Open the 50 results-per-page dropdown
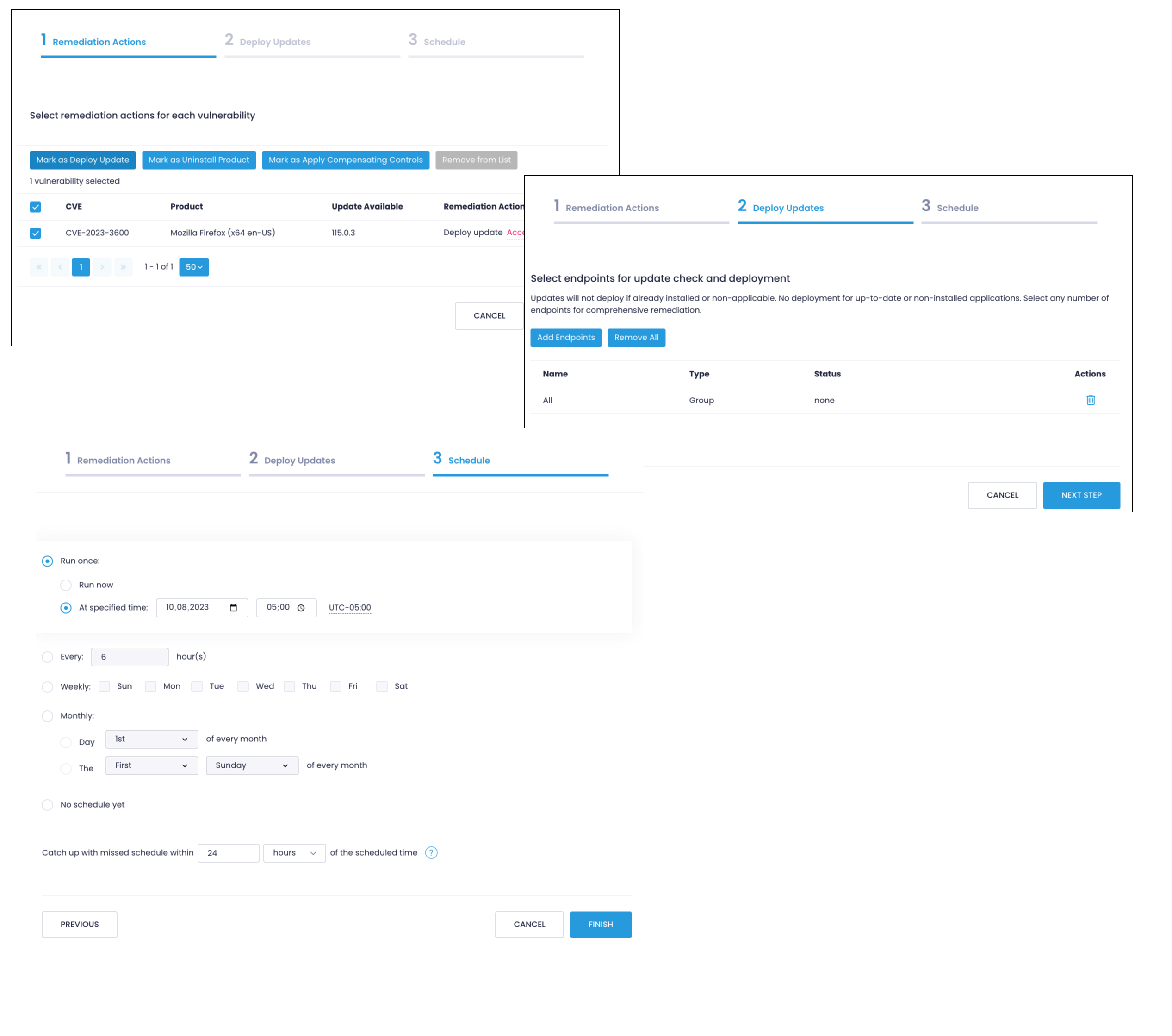The height and width of the screenshot is (1036, 1172). tap(194, 267)
